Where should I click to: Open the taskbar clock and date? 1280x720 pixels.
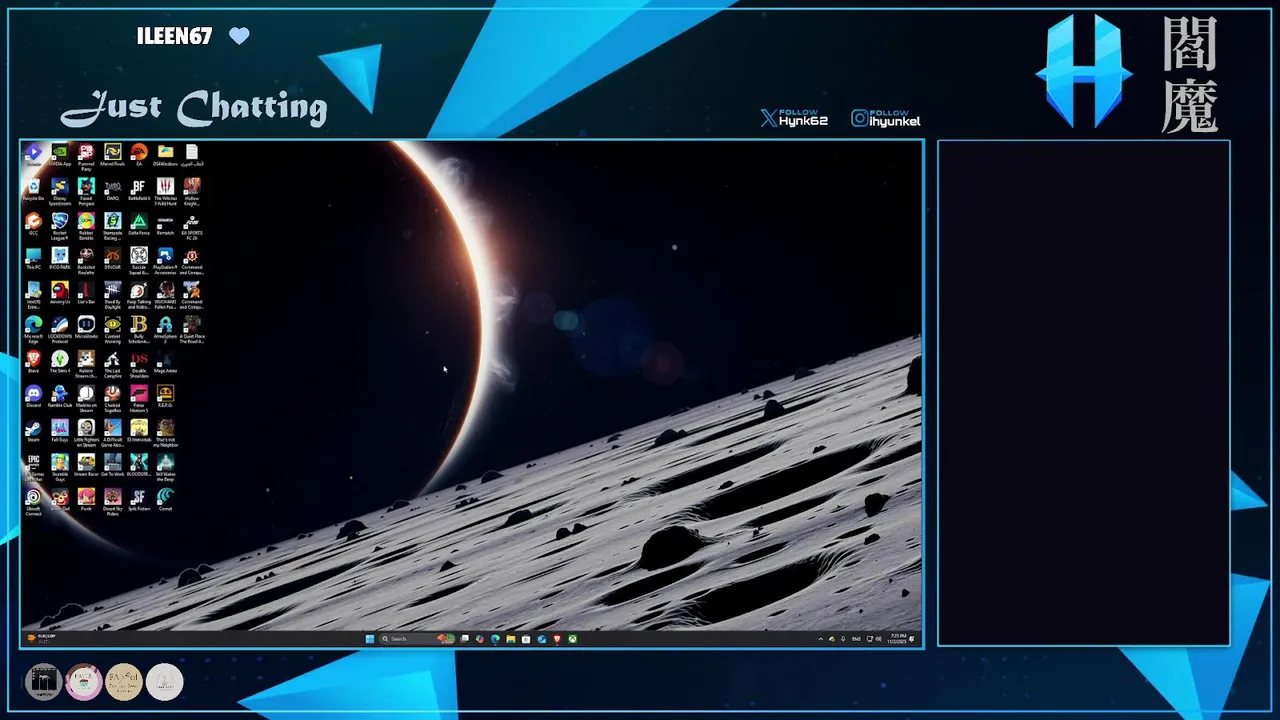coord(897,639)
